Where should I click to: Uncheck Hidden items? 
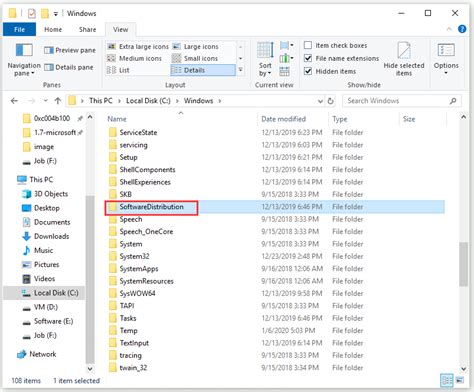pyautogui.click(x=330, y=71)
